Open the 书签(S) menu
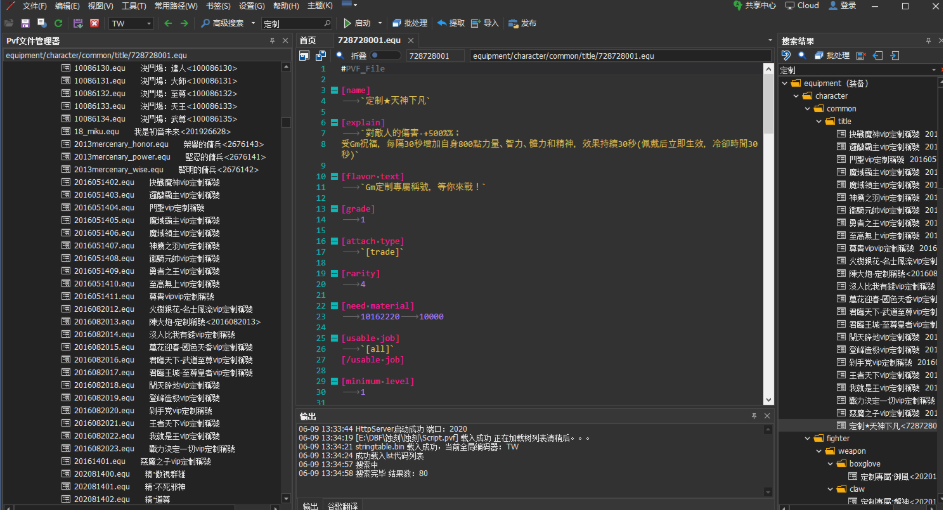This screenshot has width=943, height=510. tap(218, 5)
